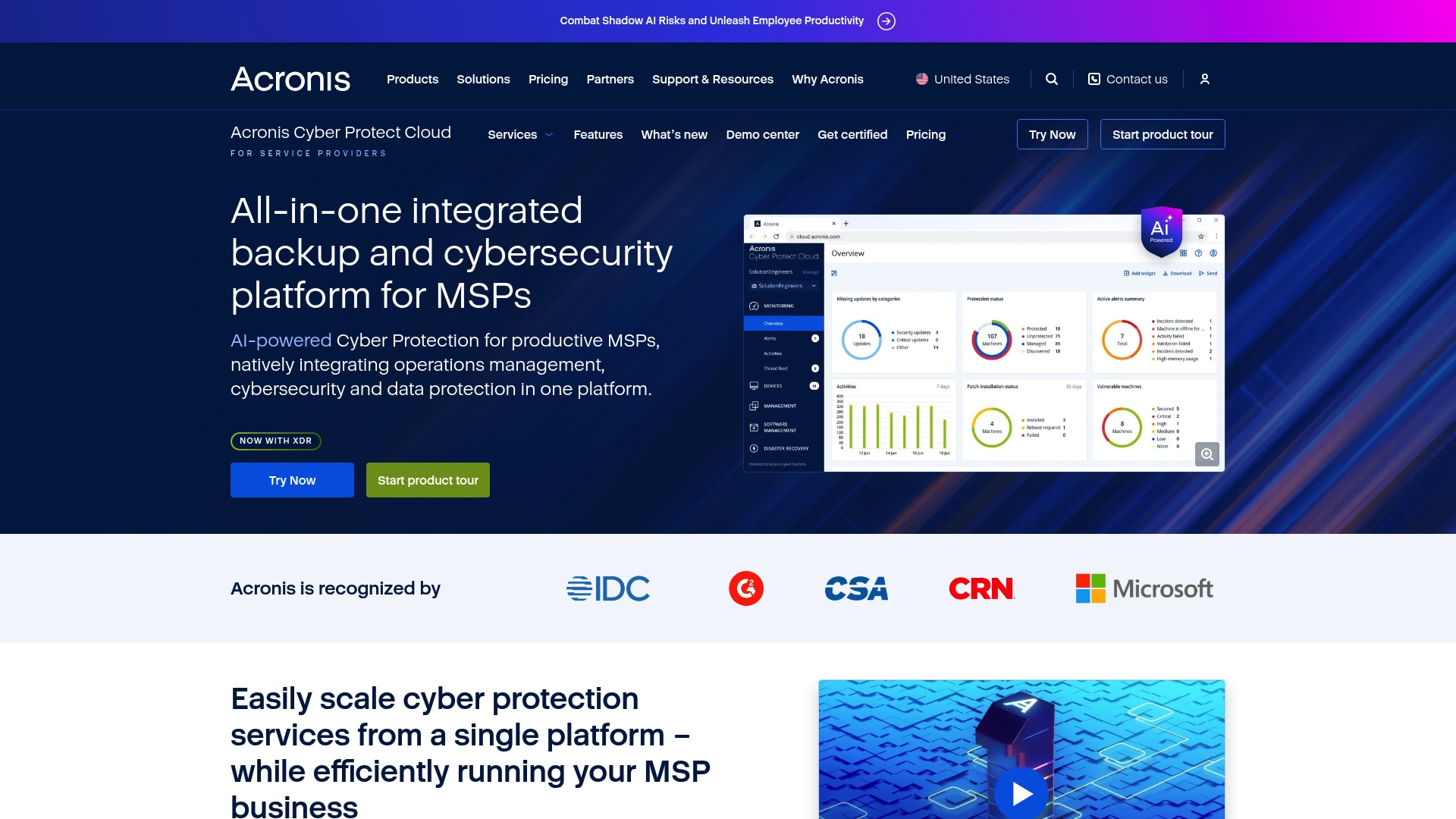Click the G2 badge icon
Viewport: 1456px width, 819px height.
[x=747, y=588]
